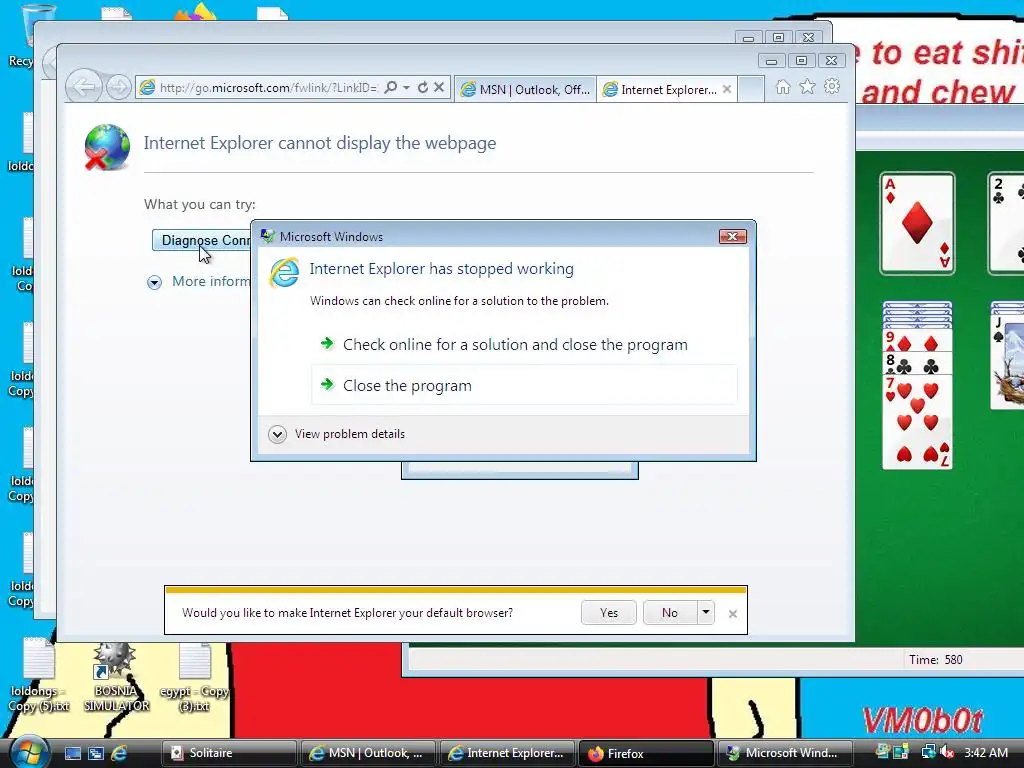This screenshot has width=1024, height=768.
Task: Close the front Internet Explorer window
Action: click(831, 61)
